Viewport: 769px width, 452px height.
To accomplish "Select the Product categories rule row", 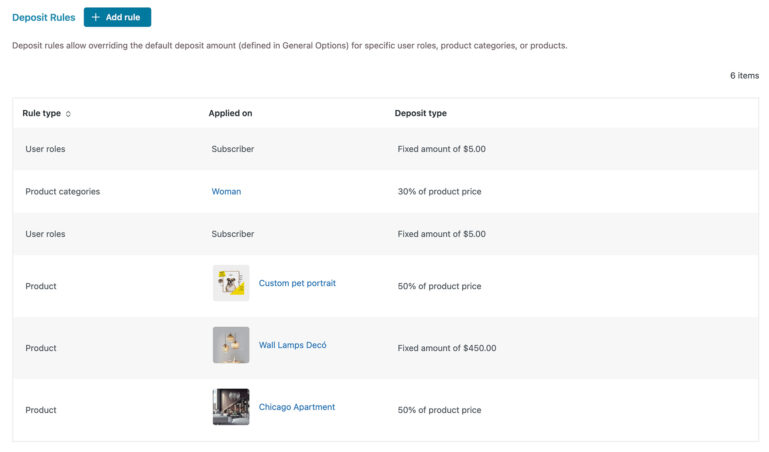I will [x=385, y=192].
